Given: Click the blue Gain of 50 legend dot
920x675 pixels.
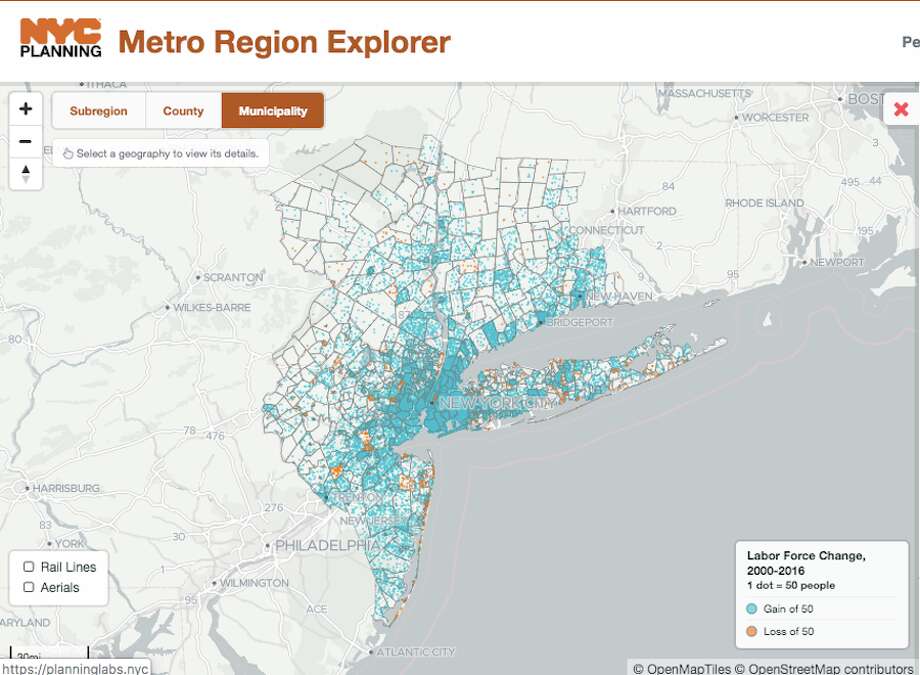Looking at the screenshot, I should pyautogui.click(x=753, y=608).
